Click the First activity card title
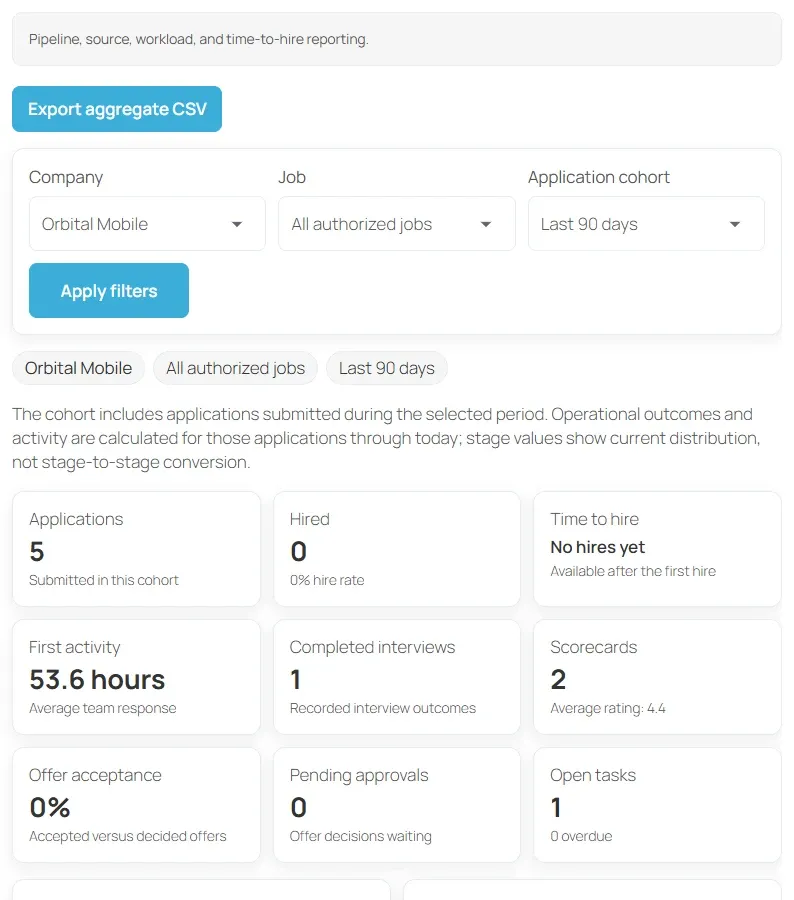This screenshot has width=794, height=900. click(x=75, y=647)
